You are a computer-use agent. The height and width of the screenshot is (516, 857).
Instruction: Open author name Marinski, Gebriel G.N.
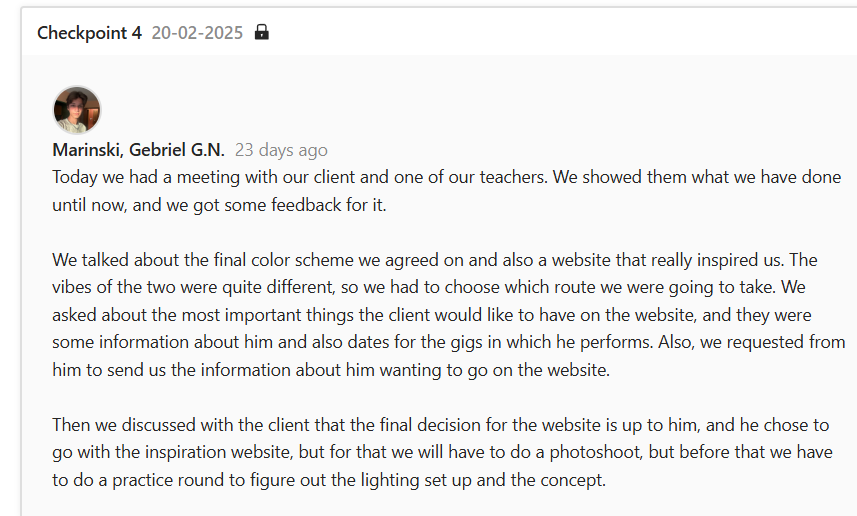coord(138,150)
